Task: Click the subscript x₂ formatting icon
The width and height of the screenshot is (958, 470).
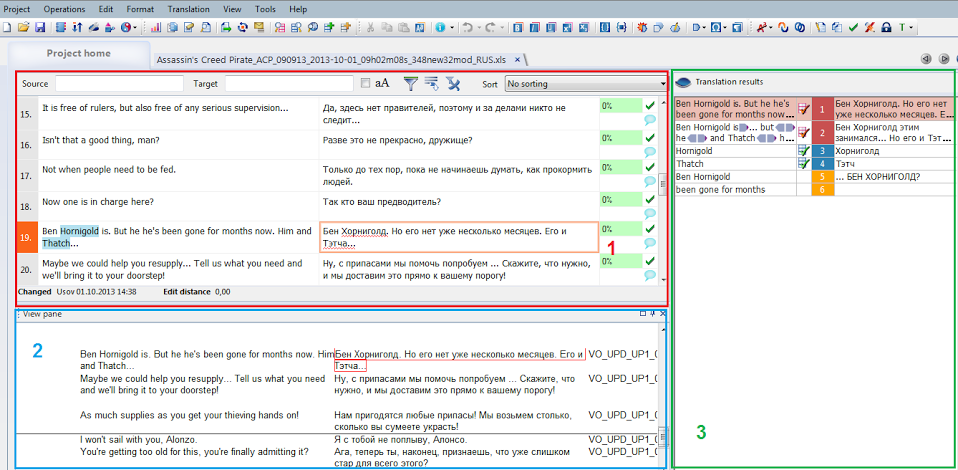Action: click(x=583, y=27)
